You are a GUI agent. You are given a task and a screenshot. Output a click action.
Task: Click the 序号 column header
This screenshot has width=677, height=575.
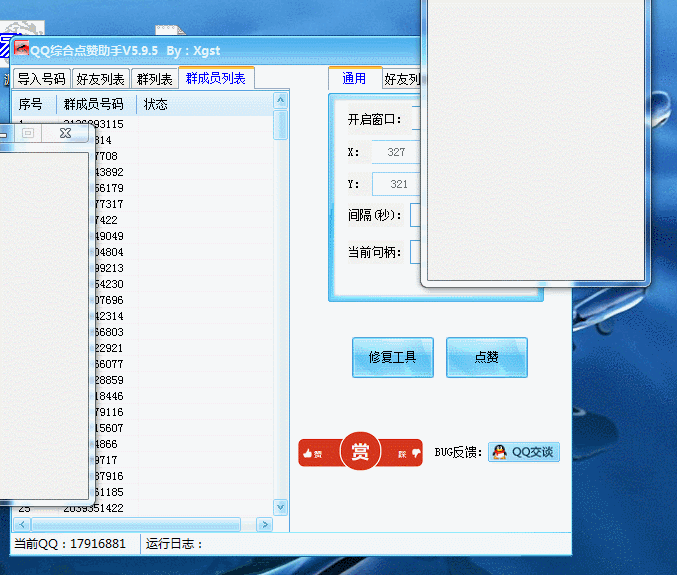(x=35, y=104)
